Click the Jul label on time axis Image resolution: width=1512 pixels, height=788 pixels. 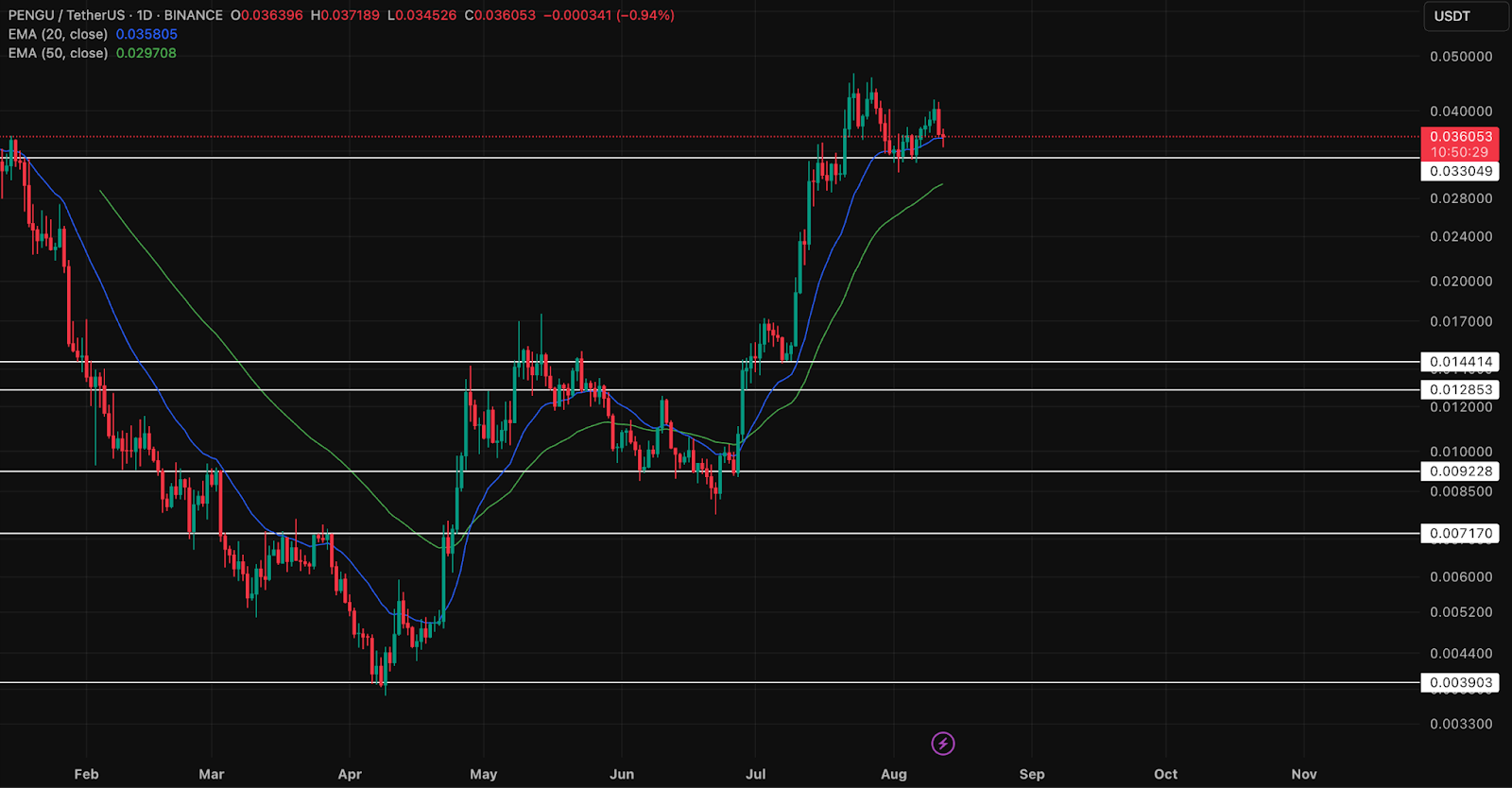click(755, 774)
